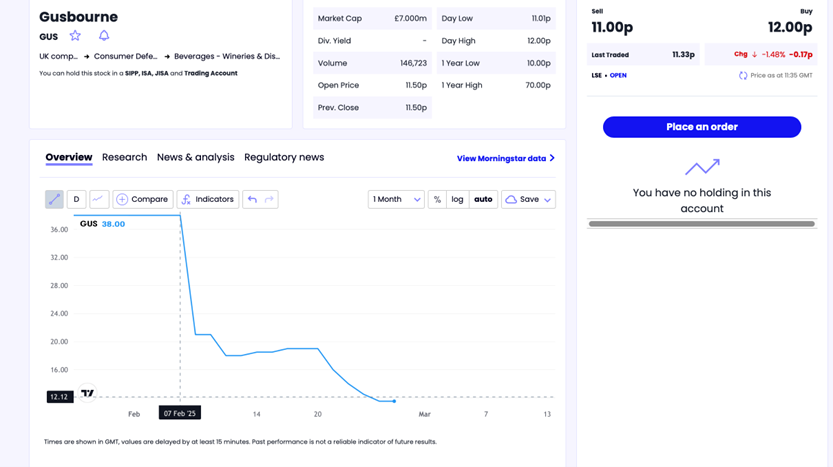Screen dimensions: 833x467
Task: Open the Indicators menu
Action: click(208, 199)
